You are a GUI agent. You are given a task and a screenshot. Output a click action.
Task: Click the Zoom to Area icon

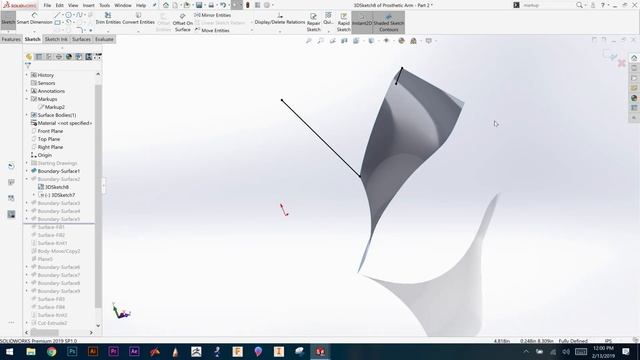point(321,40)
